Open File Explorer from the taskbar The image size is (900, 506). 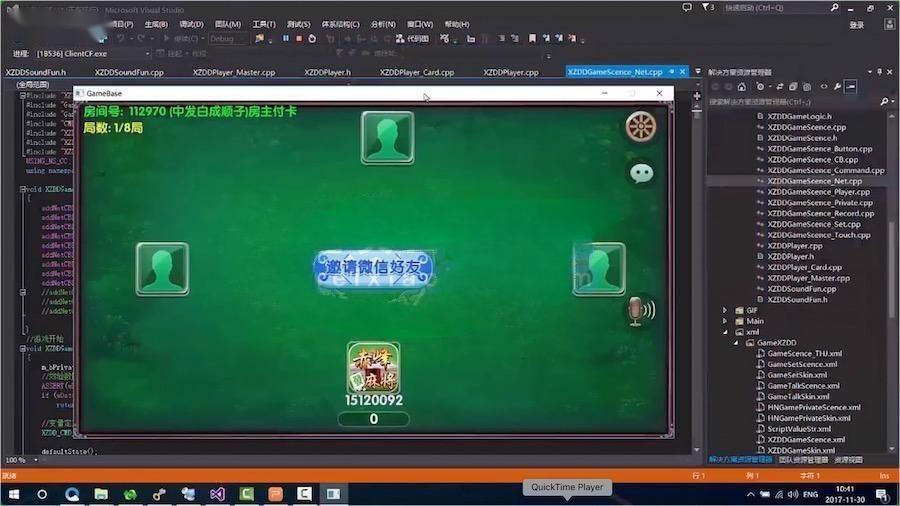101,494
